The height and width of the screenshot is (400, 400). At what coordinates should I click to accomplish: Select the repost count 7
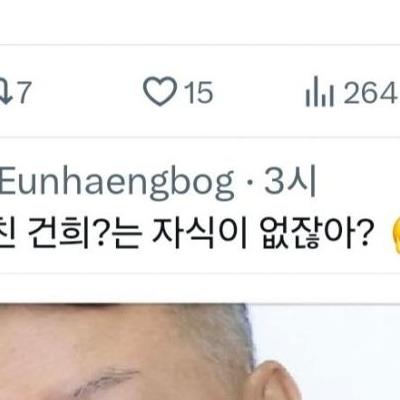coord(24,92)
